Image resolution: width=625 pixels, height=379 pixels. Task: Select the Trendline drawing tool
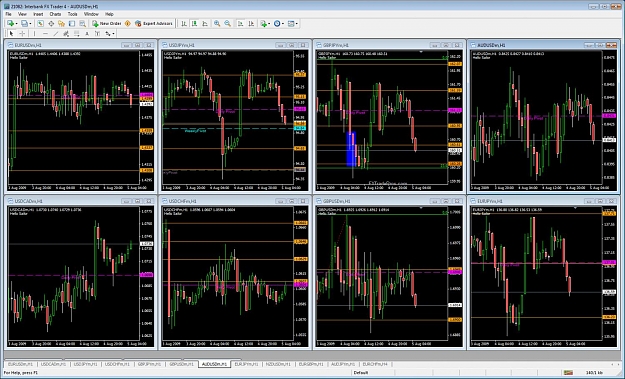56,34
